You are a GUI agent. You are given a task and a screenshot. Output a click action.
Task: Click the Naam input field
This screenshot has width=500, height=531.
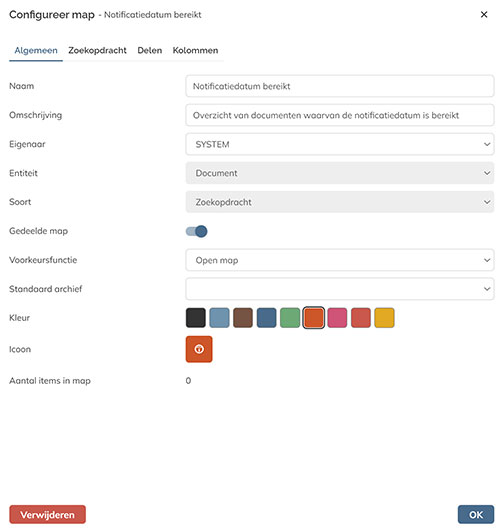[x=339, y=86]
